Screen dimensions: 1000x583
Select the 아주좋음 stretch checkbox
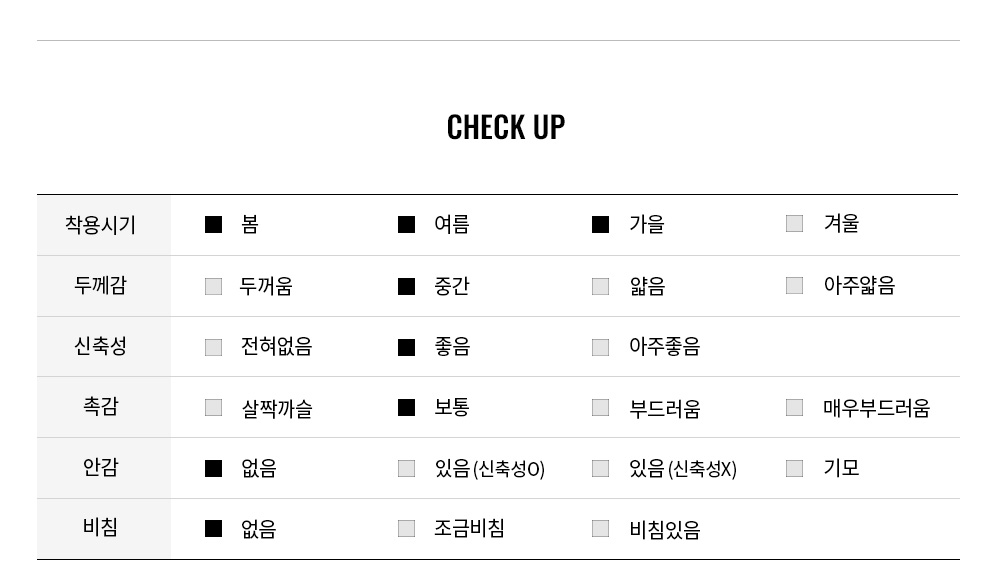tap(600, 348)
